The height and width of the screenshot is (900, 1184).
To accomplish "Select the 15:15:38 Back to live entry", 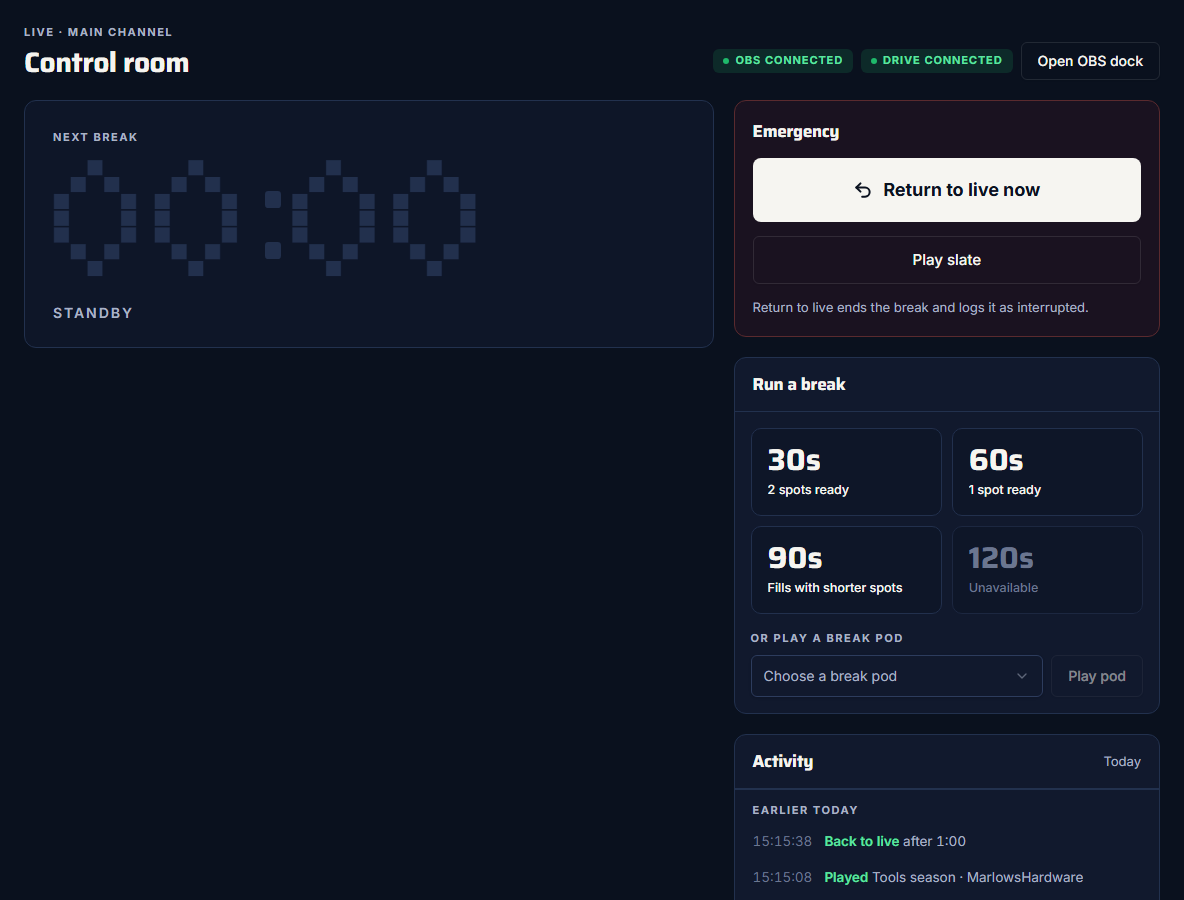I will tap(946, 841).
